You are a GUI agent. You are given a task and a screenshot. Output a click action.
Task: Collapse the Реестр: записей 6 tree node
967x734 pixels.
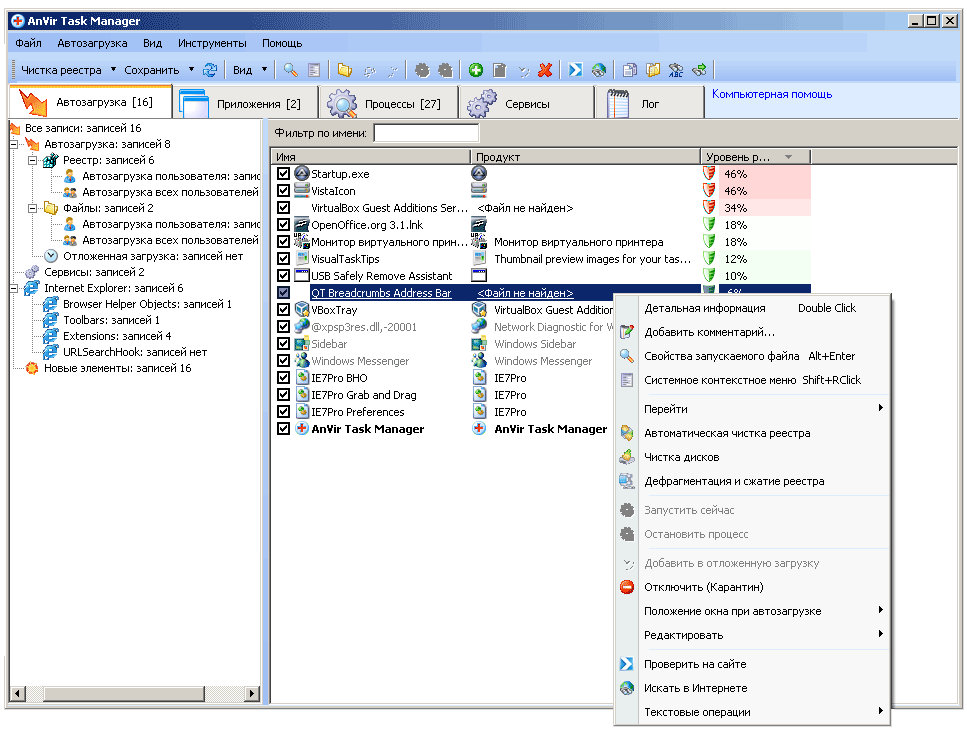coord(32,160)
